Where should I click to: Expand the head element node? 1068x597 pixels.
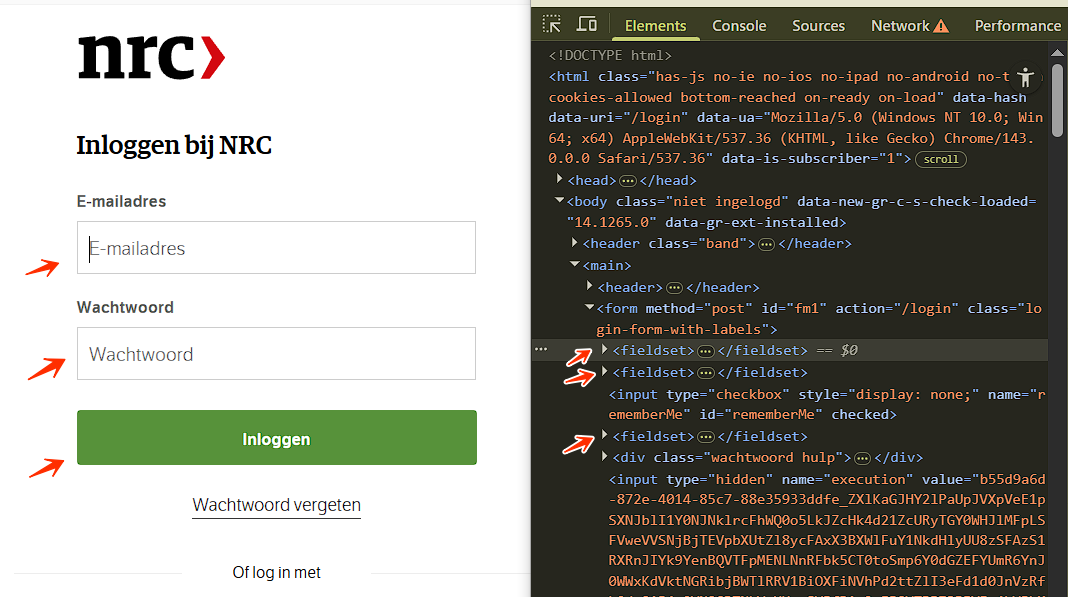point(560,180)
